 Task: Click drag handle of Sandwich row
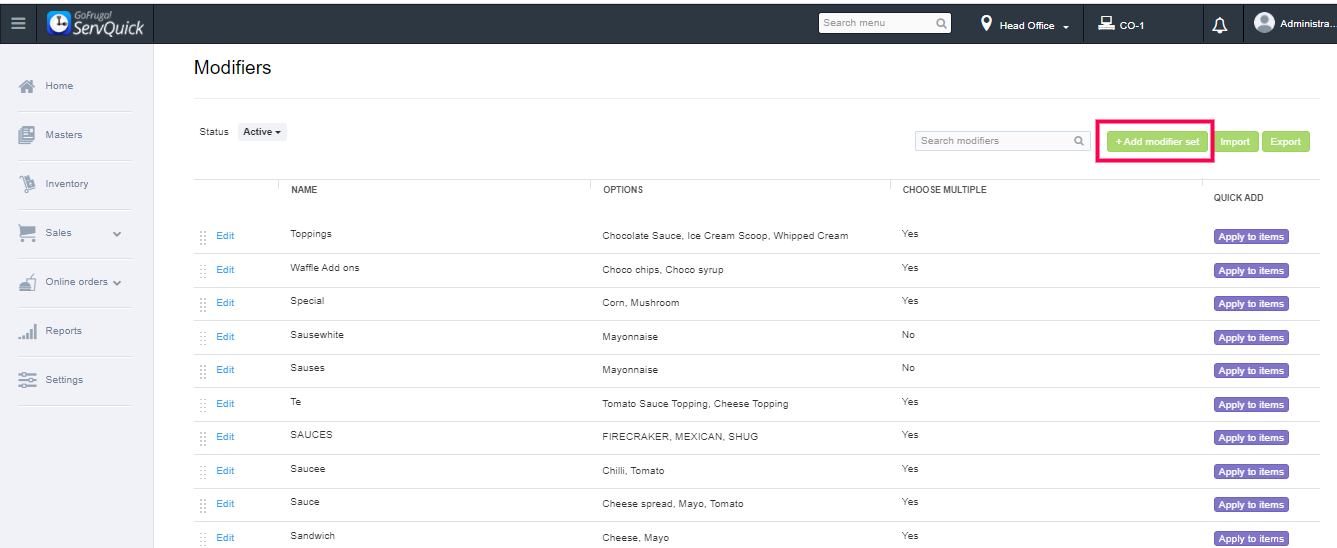point(203,539)
